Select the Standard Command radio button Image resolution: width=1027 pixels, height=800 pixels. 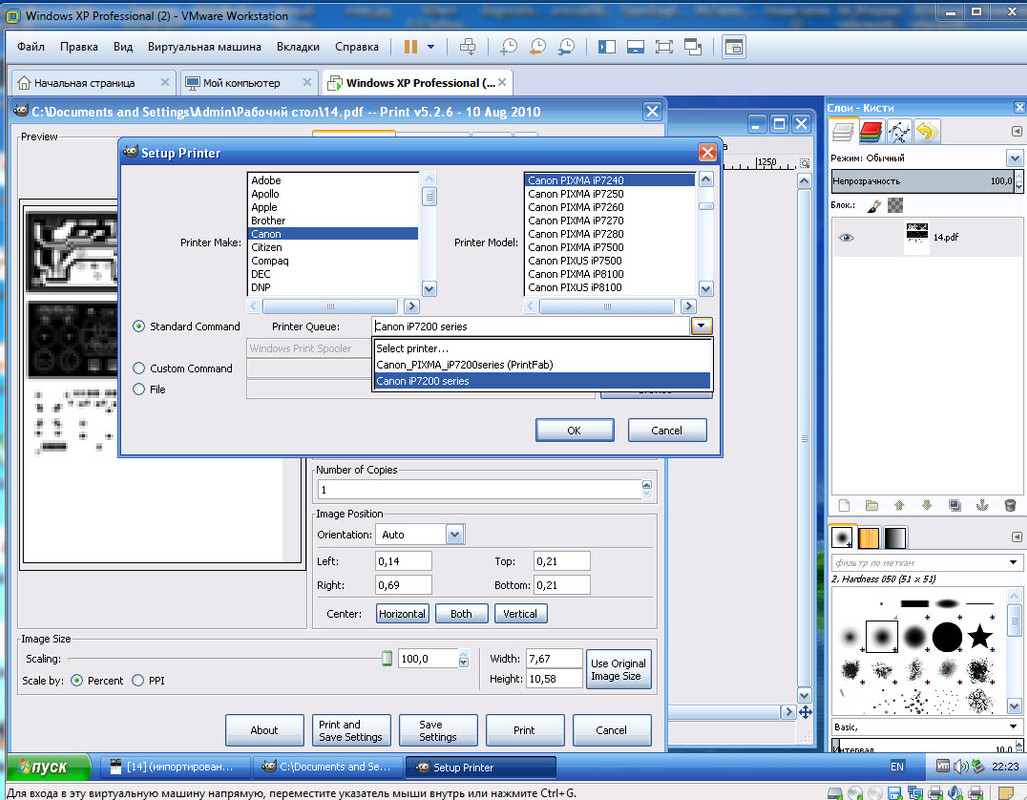click(139, 326)
